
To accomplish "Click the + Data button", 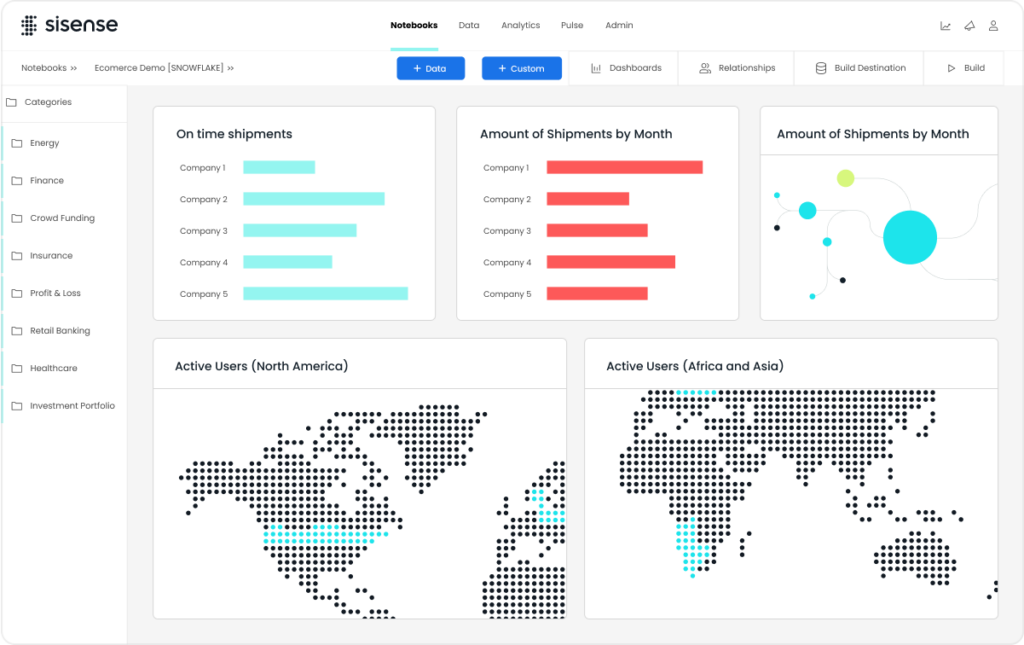I will pyautogui.click(x=430, y=67).
